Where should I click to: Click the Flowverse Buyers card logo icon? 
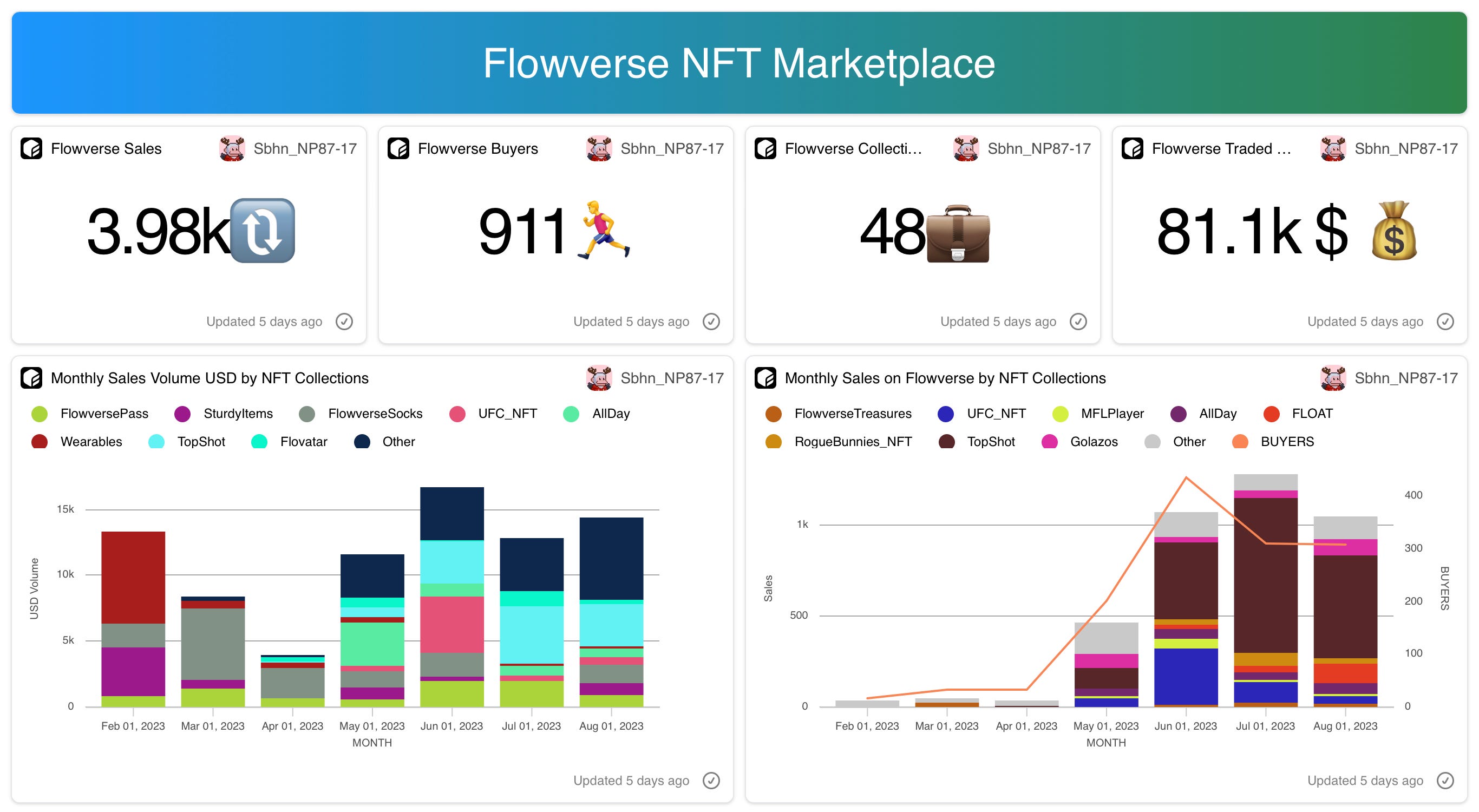click(398, 149)
